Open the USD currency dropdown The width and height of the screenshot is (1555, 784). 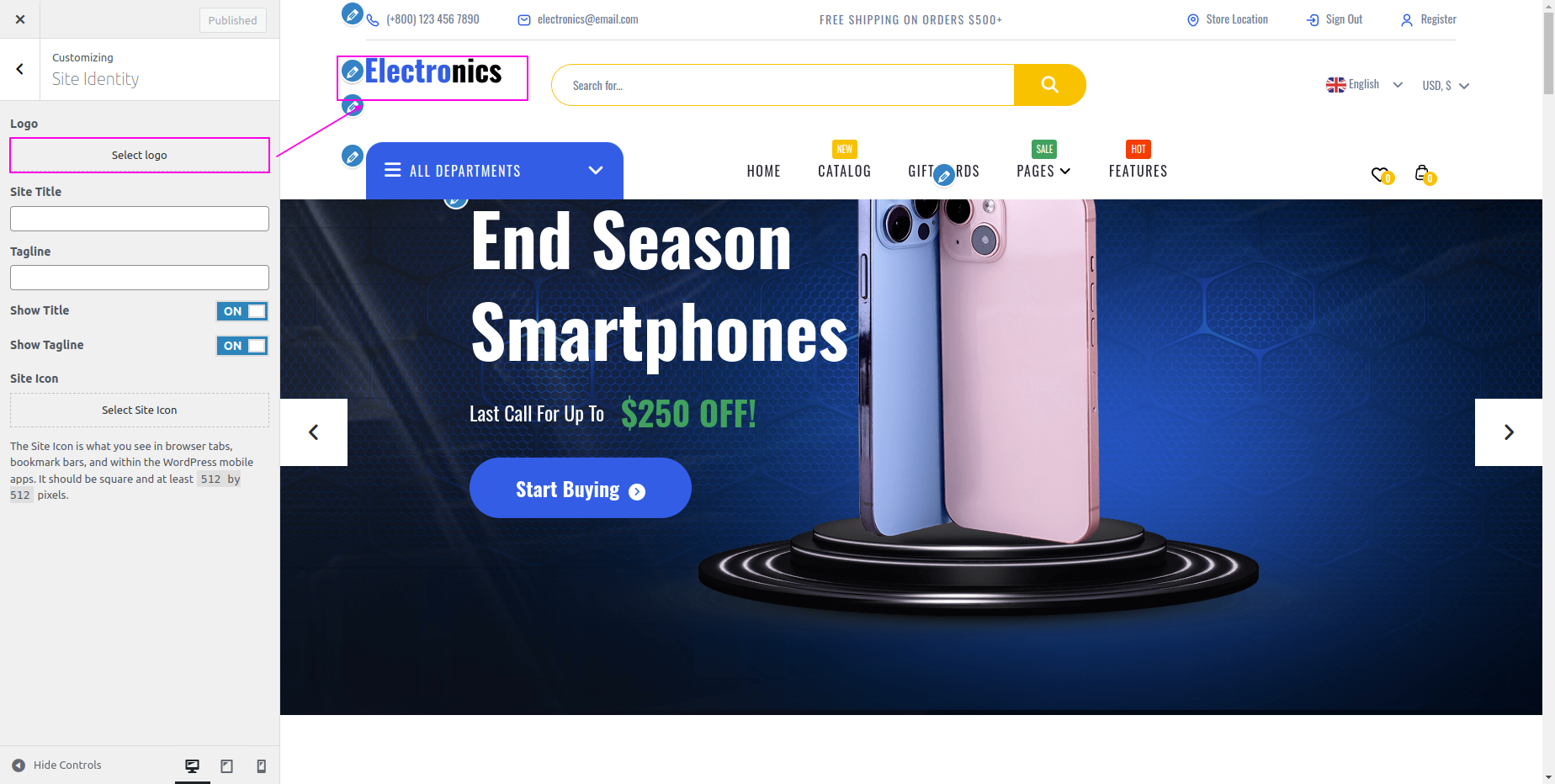pos(1446,86)
